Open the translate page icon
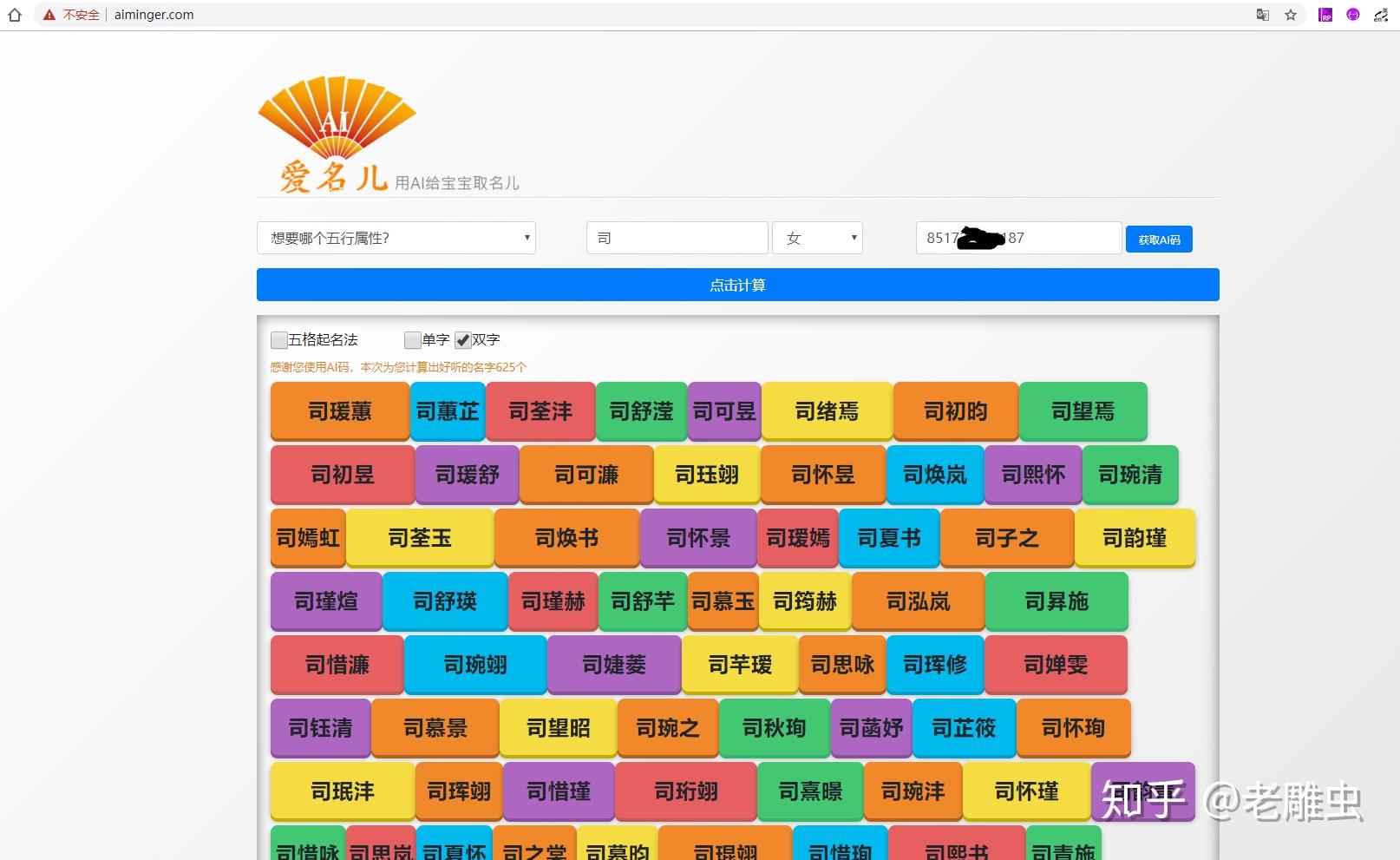 [1263, 15]
